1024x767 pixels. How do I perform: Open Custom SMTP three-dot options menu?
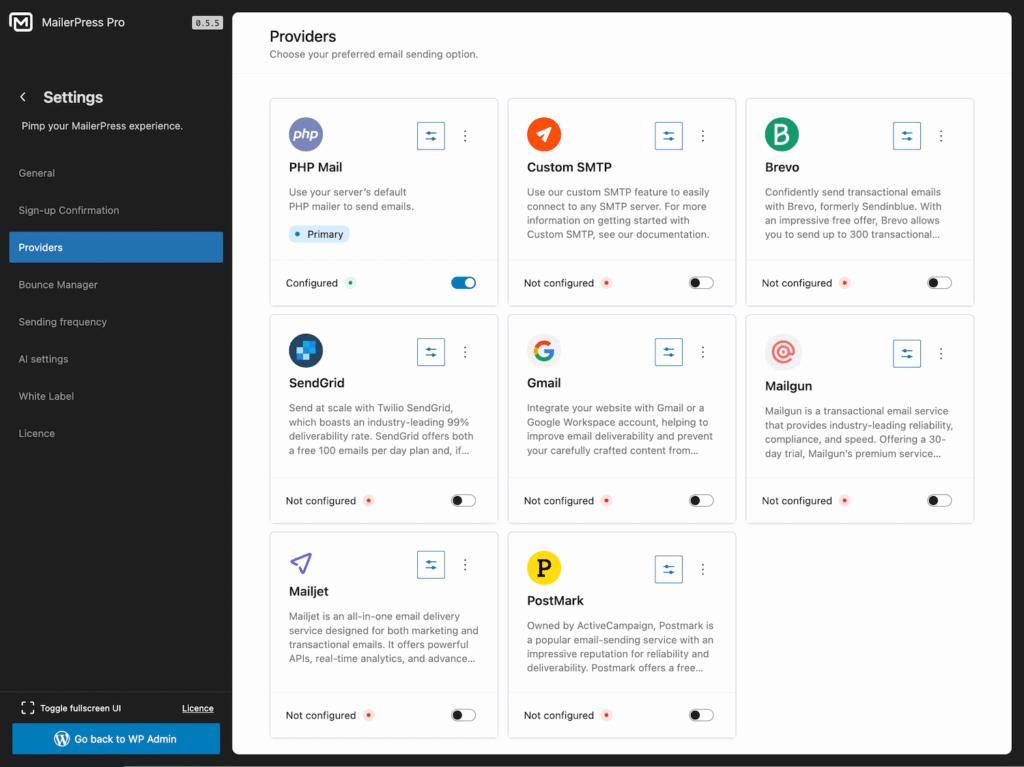pyautogui.click(x=703, y=136)
